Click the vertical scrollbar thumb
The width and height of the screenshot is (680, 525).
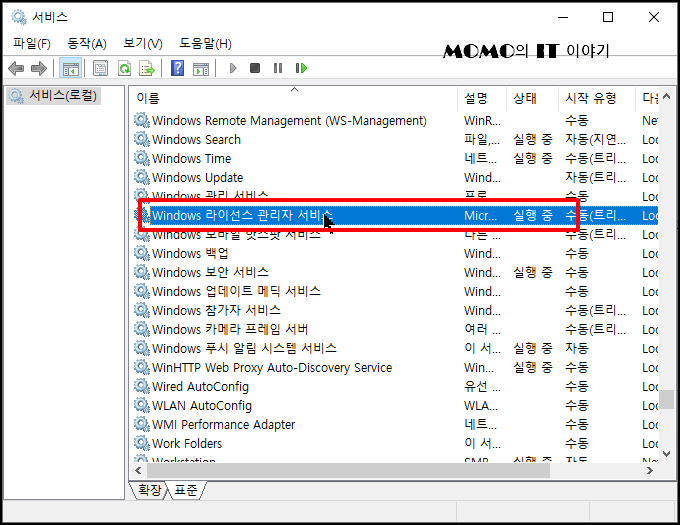(x=667, y=399)
